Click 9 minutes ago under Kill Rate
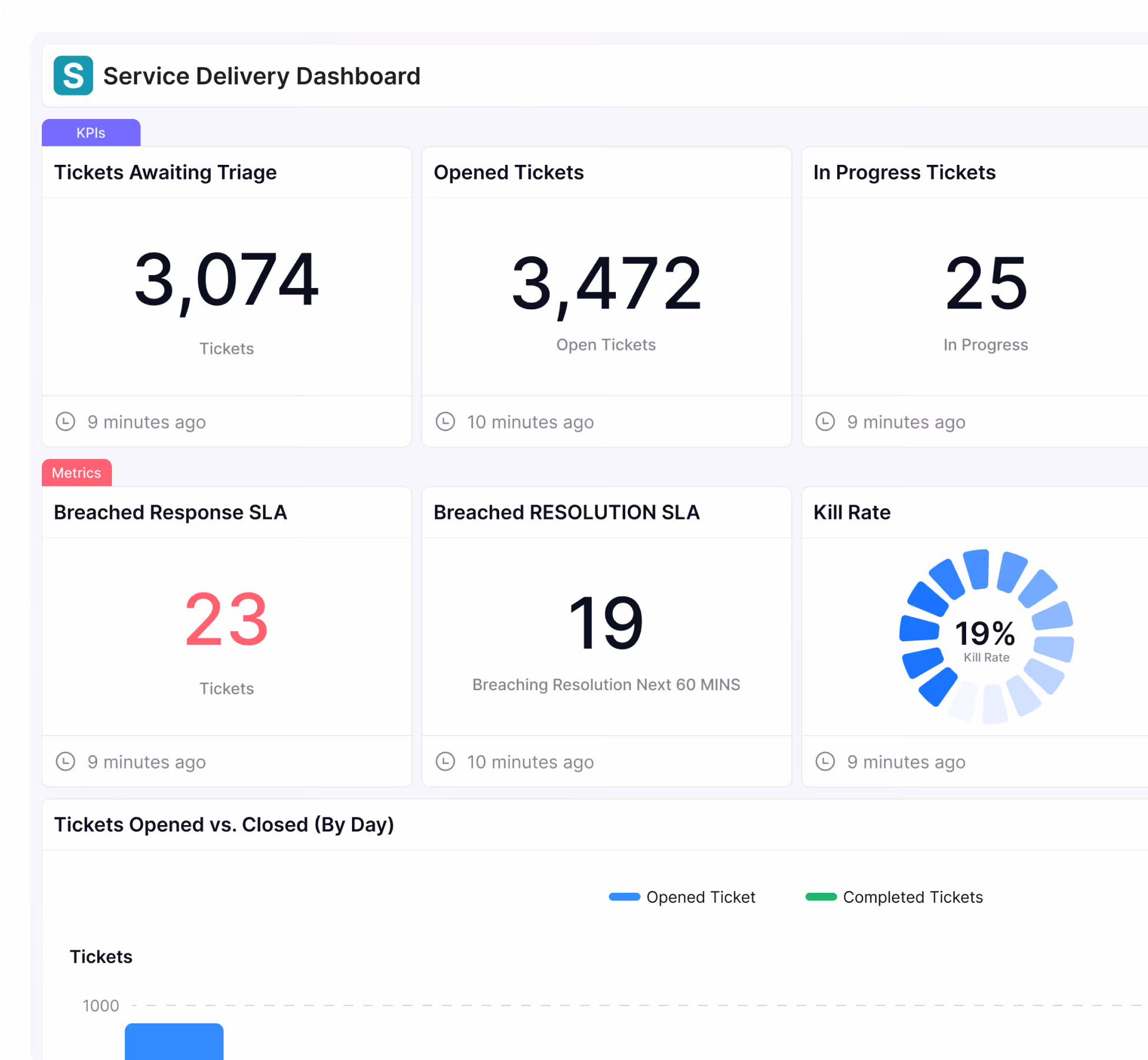 tap(906, 761)
